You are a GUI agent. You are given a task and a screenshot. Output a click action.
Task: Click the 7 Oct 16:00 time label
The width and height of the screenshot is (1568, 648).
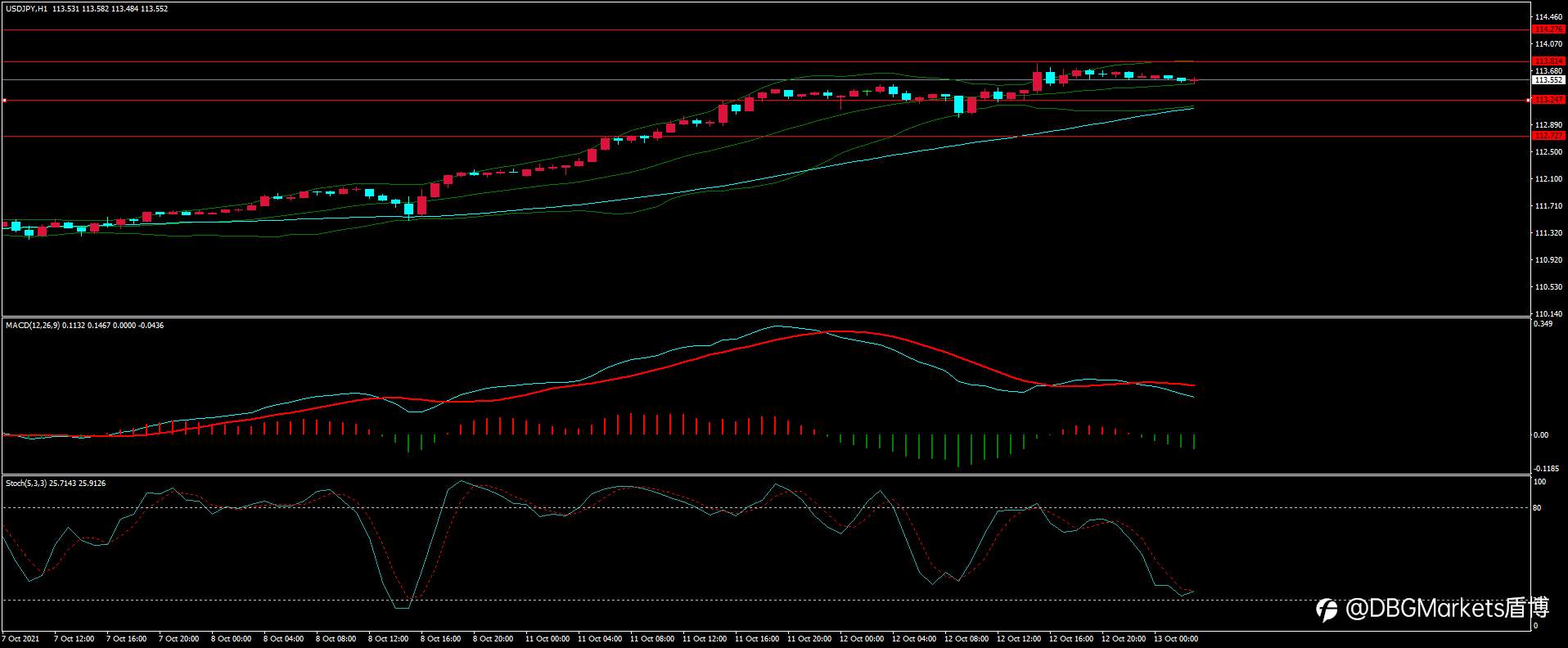127,639
